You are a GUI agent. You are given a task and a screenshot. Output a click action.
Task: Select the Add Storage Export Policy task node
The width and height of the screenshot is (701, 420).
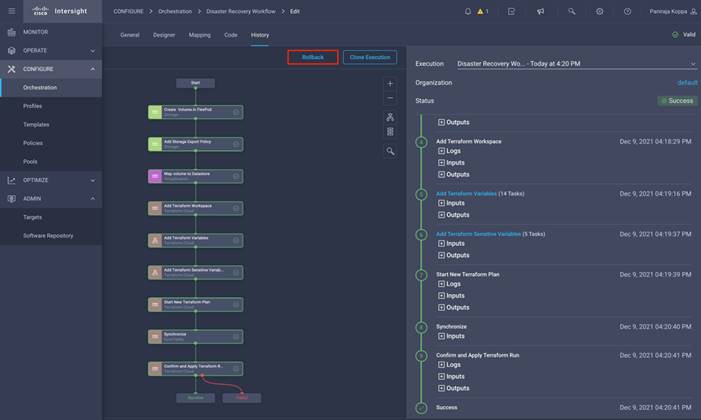(x=196, y=144)
